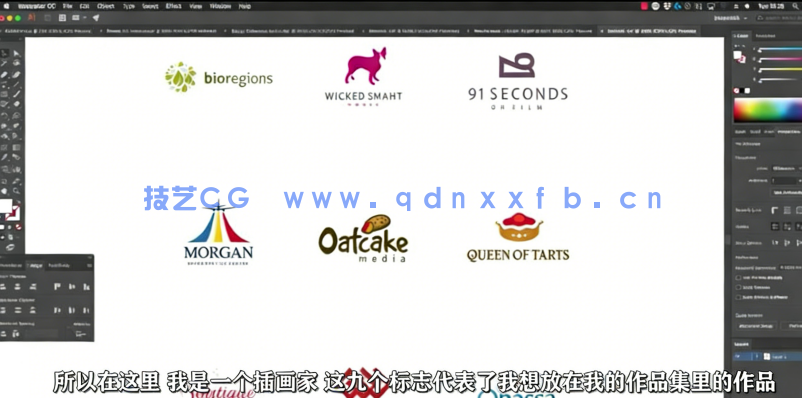Switch to the Pathfinder tab
This screenshot has height=398, width=802.
click(x=59, y=266)
